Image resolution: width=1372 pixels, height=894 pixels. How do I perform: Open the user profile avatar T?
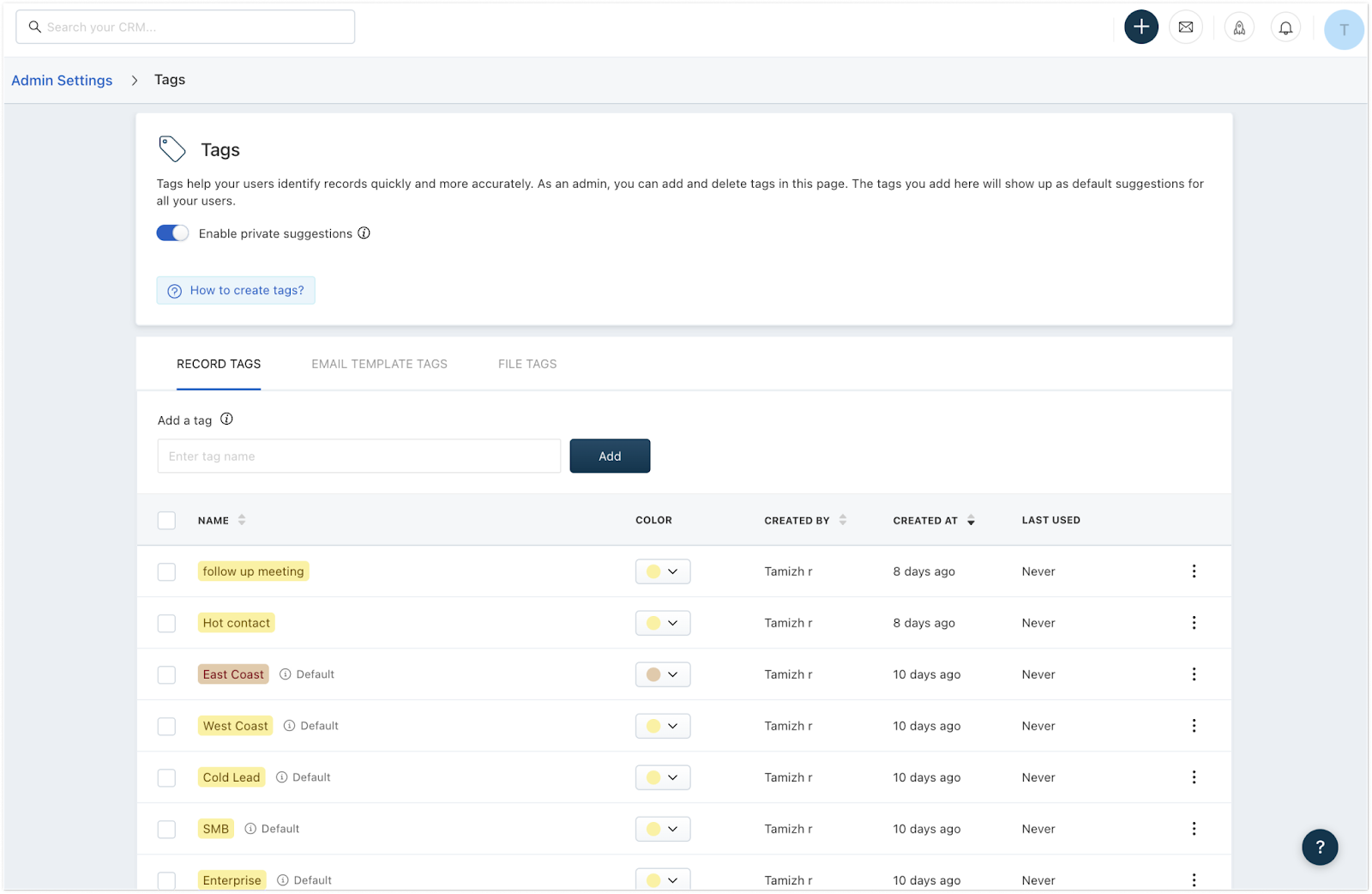[x=1344, y=30]
